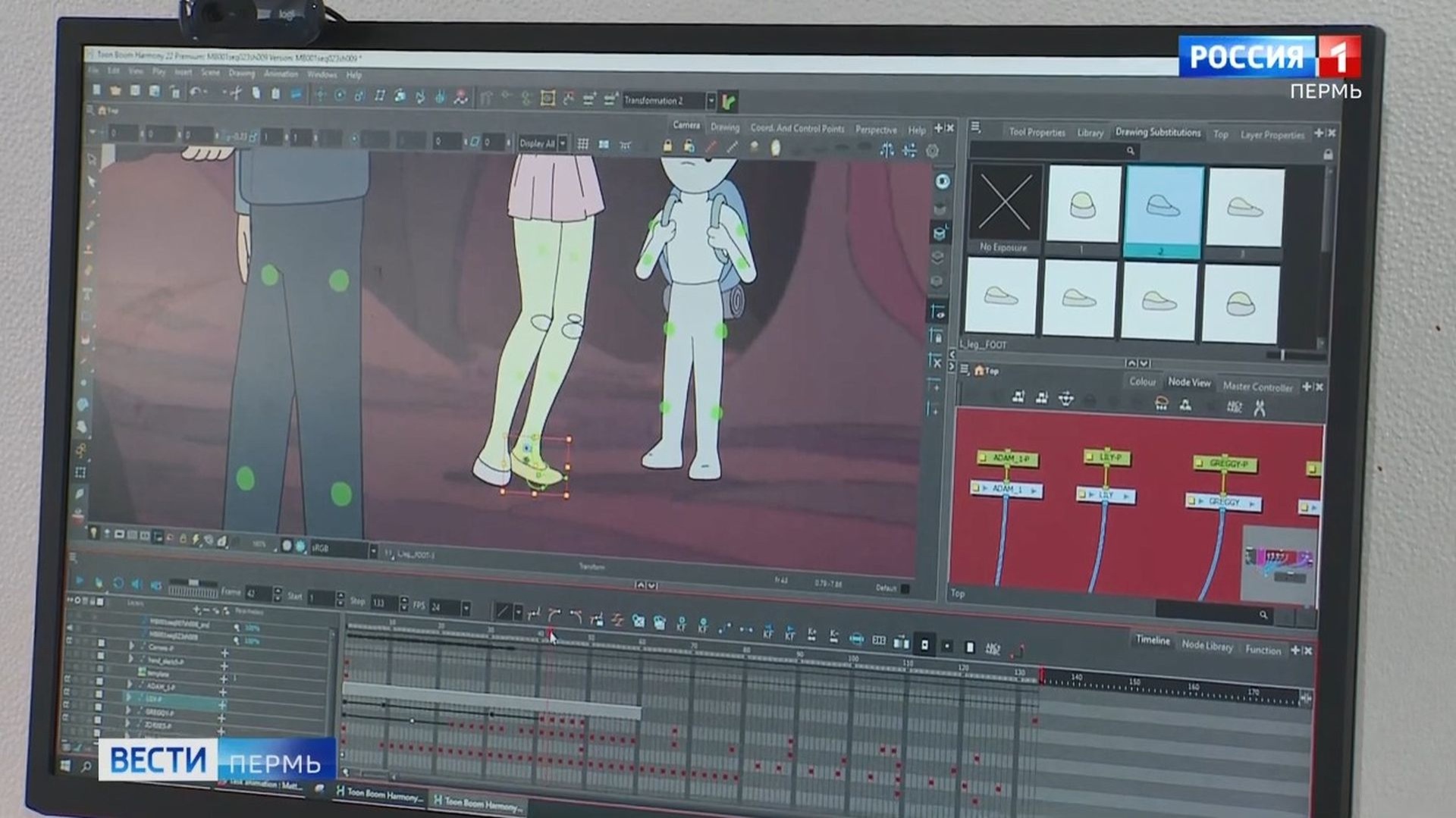Expand the GREGGY-P layer

[x=128, y=711]
